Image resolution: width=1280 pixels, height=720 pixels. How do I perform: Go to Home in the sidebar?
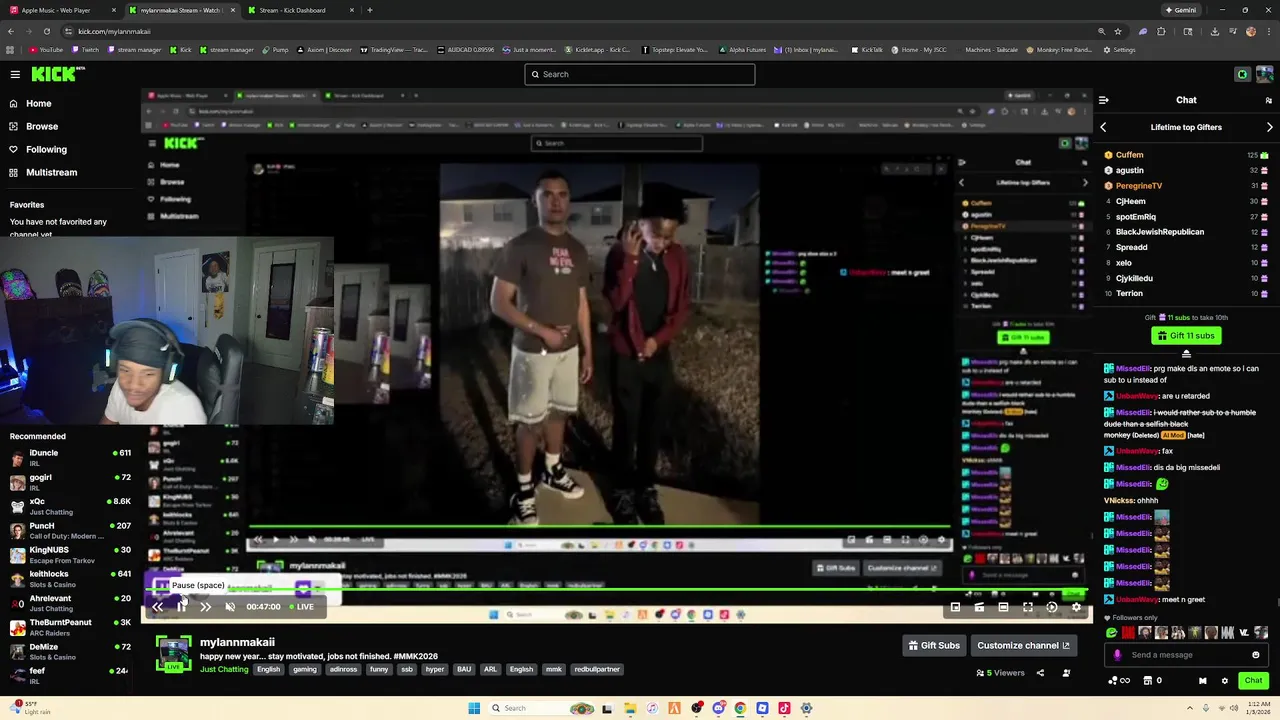39,103
